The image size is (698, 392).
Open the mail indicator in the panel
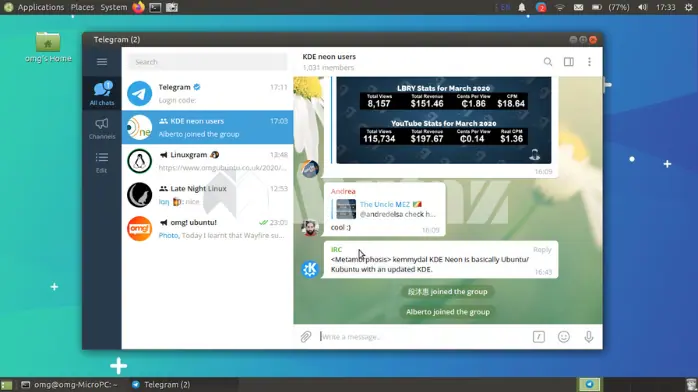[x=578, y=7]
